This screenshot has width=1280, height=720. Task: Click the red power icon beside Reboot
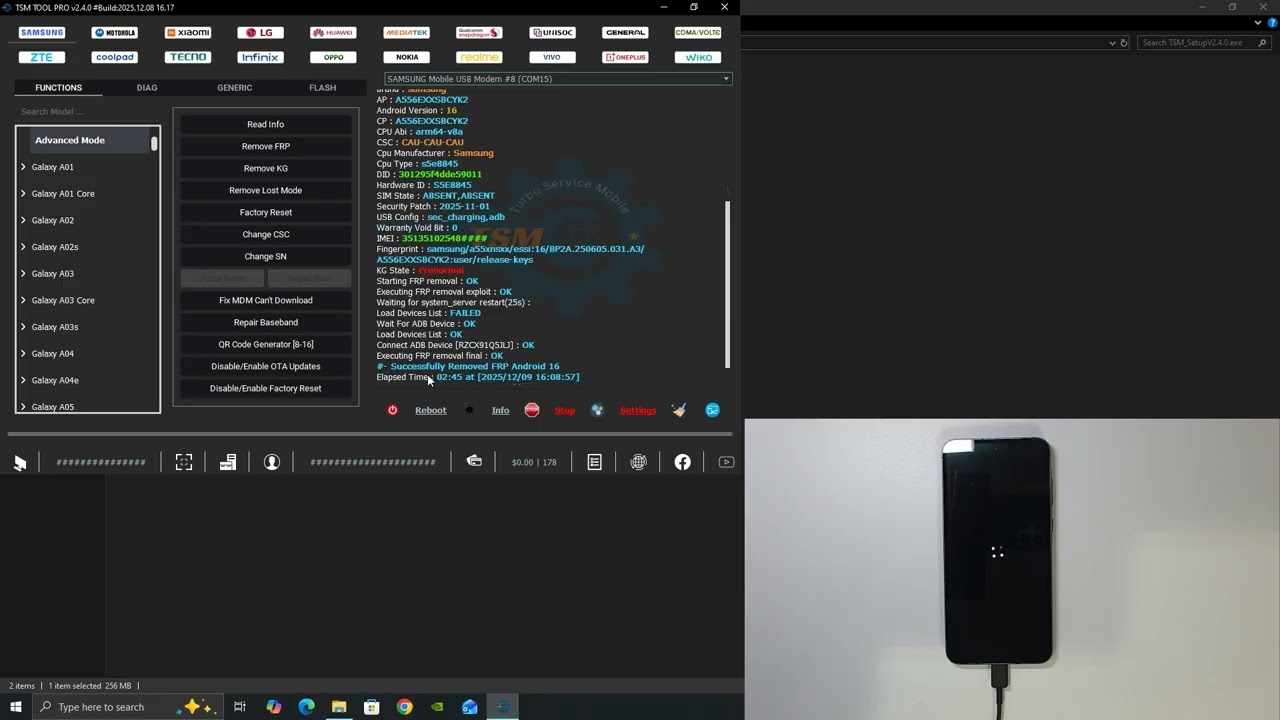(x=392, y=410)
